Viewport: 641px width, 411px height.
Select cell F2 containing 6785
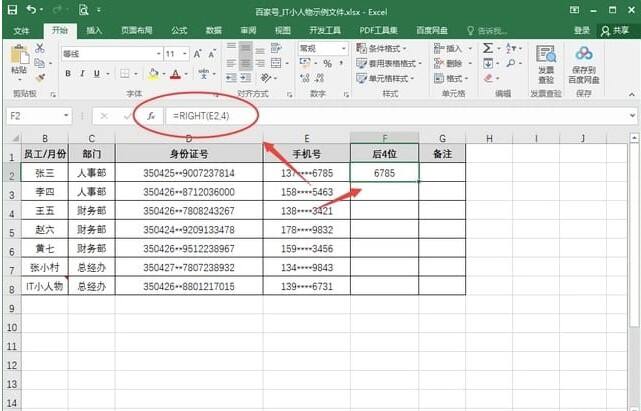(385, 173)
